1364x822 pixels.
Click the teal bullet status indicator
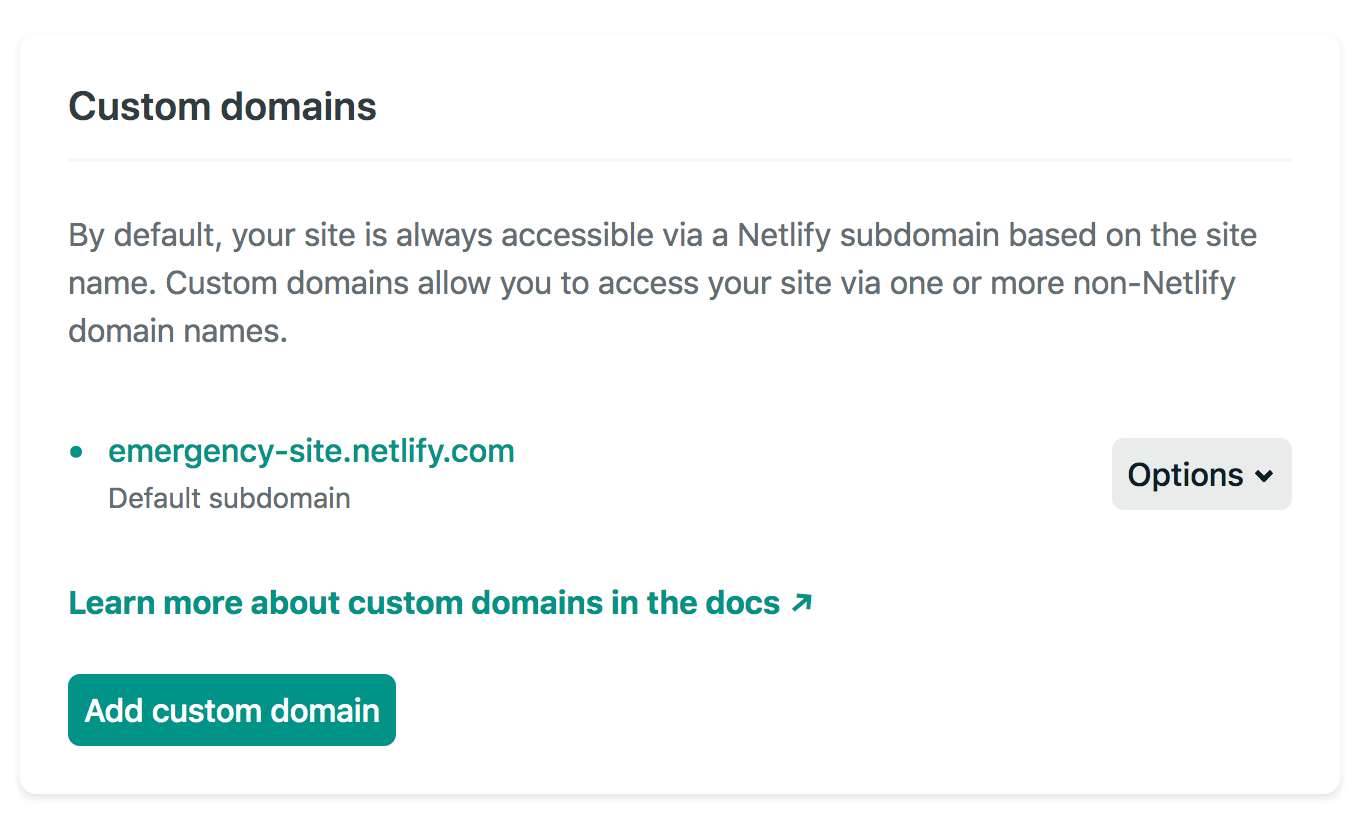[x=77, y=451]
